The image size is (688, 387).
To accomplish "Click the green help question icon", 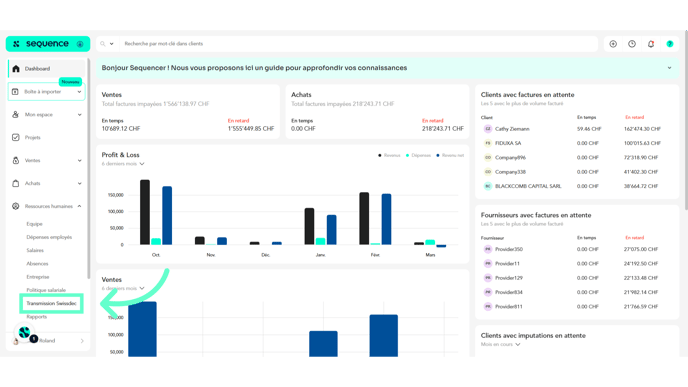I will point(670,44).
